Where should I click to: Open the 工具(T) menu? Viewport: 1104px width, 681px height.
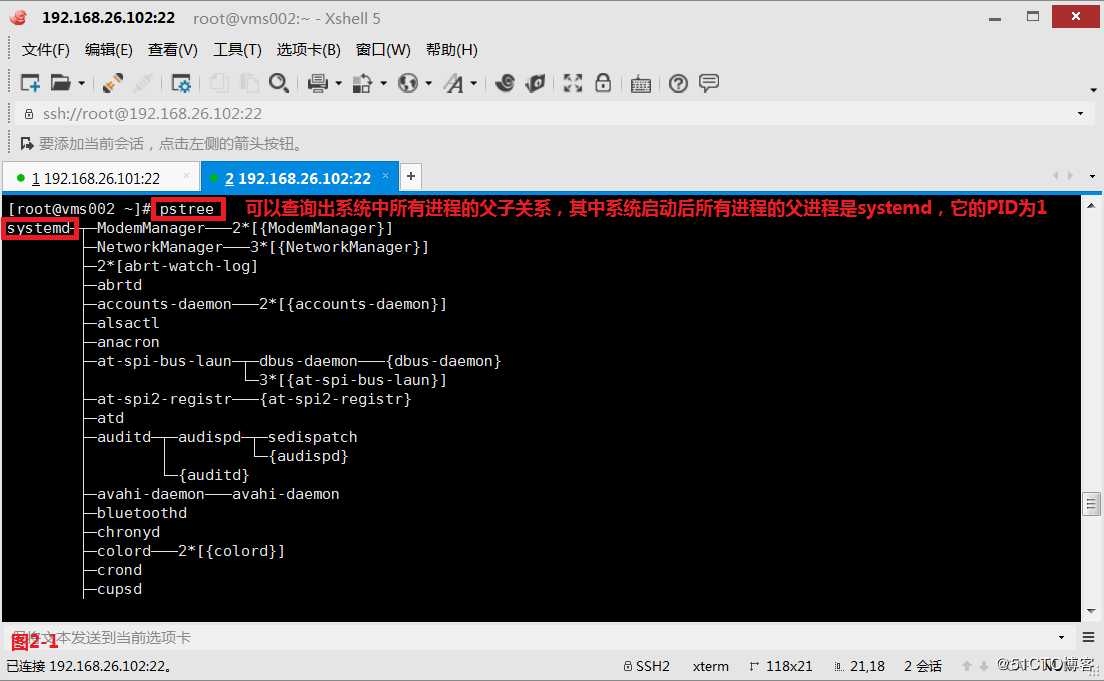237,49
